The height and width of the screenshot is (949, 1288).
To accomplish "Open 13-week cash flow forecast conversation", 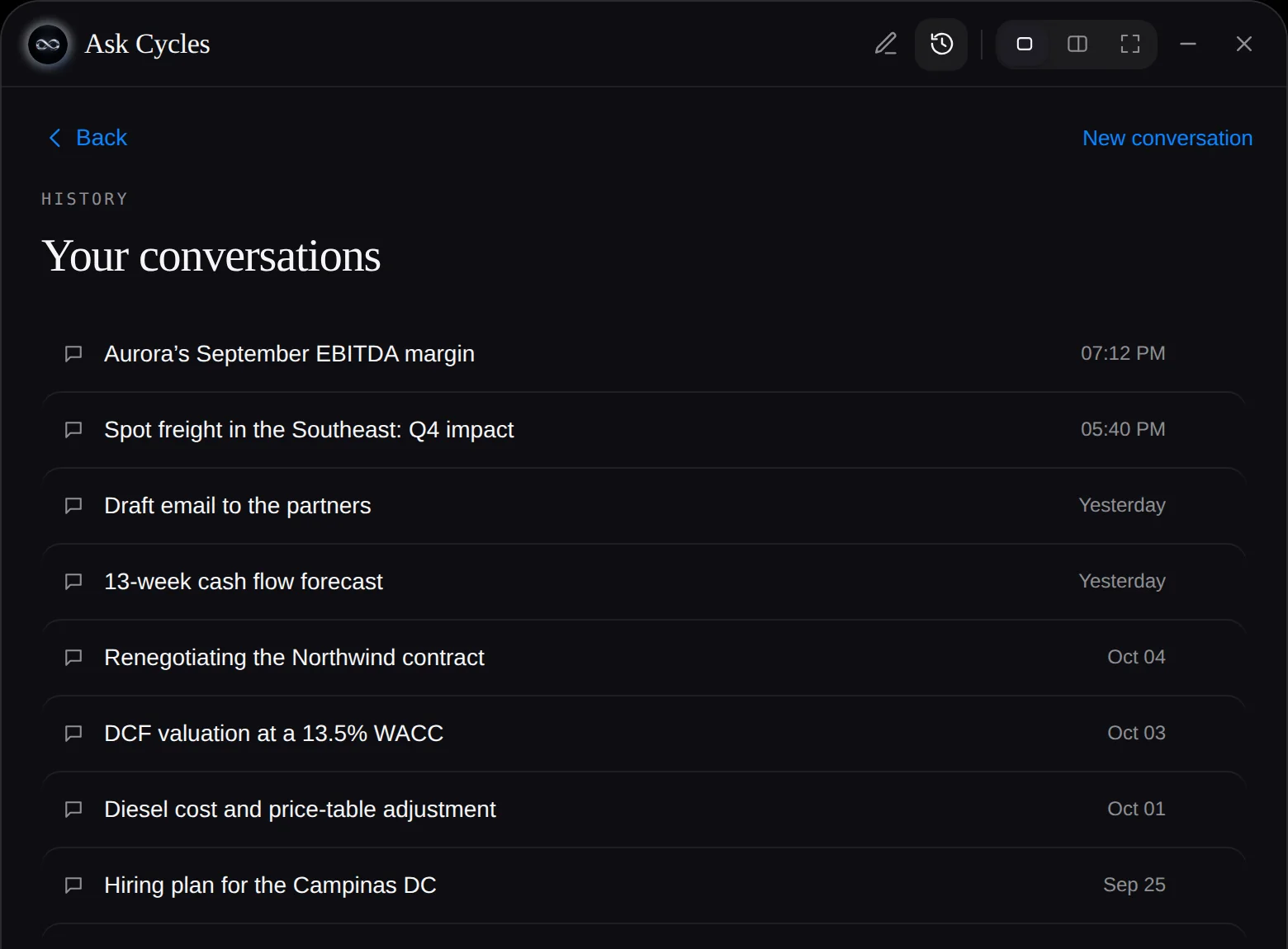I will click(644, 582).
